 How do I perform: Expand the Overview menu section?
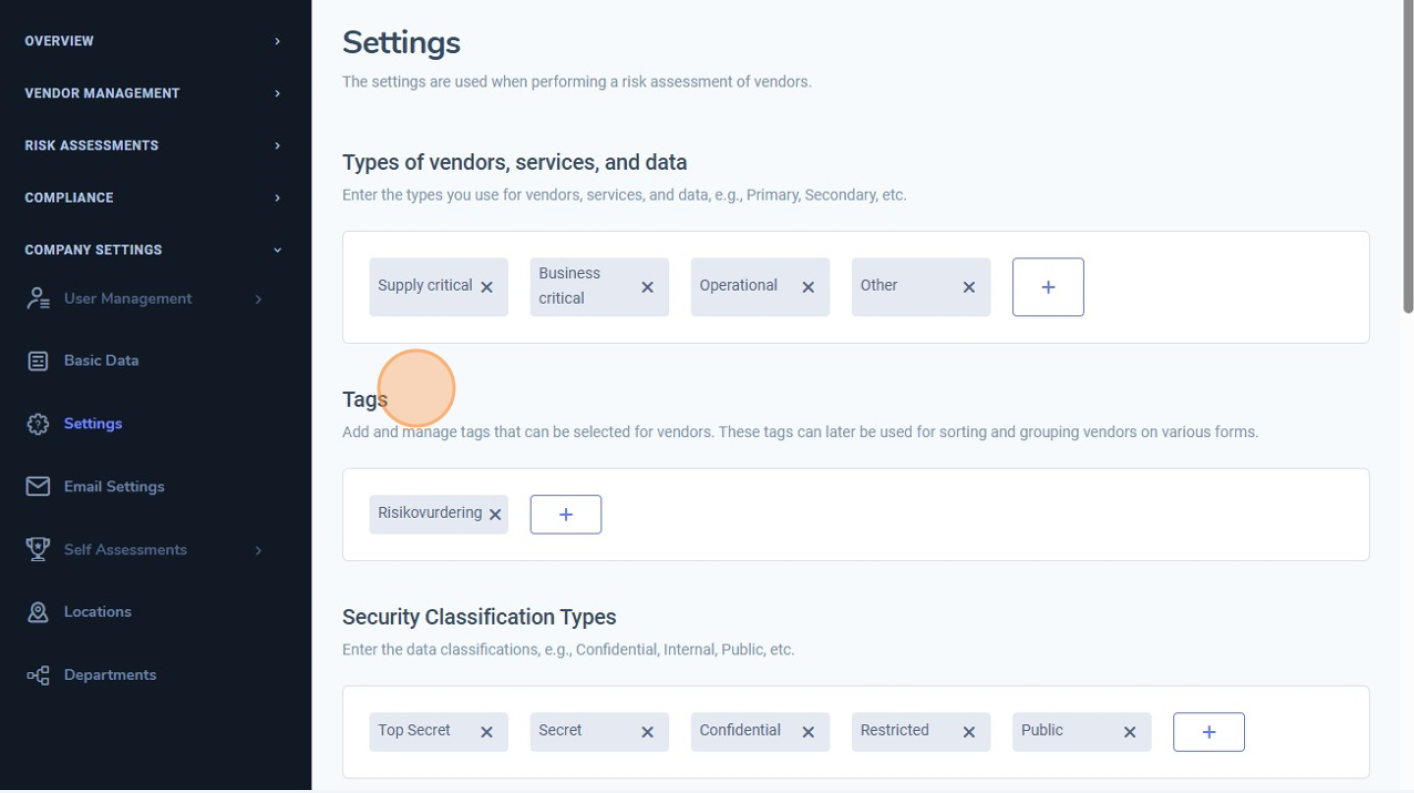click(152, 41)
